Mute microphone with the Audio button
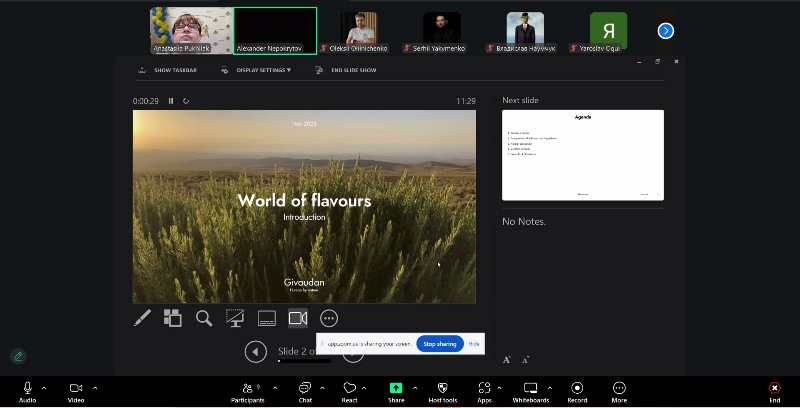Screen dimensions: 800x408 28,392
